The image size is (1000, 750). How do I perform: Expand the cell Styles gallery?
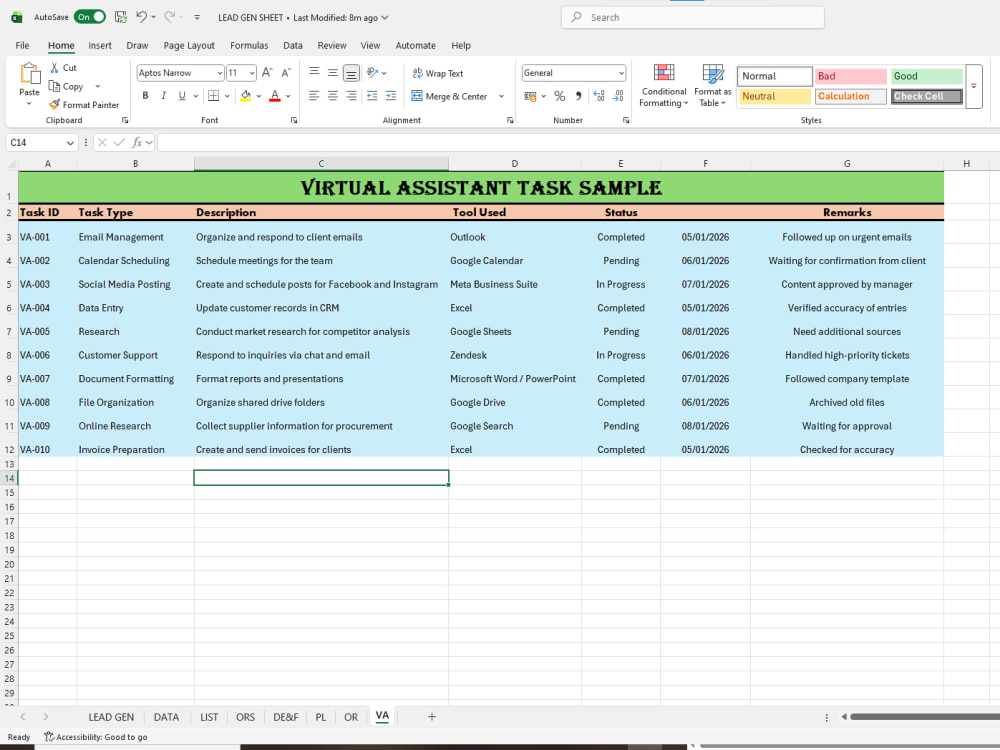point(973,86)
